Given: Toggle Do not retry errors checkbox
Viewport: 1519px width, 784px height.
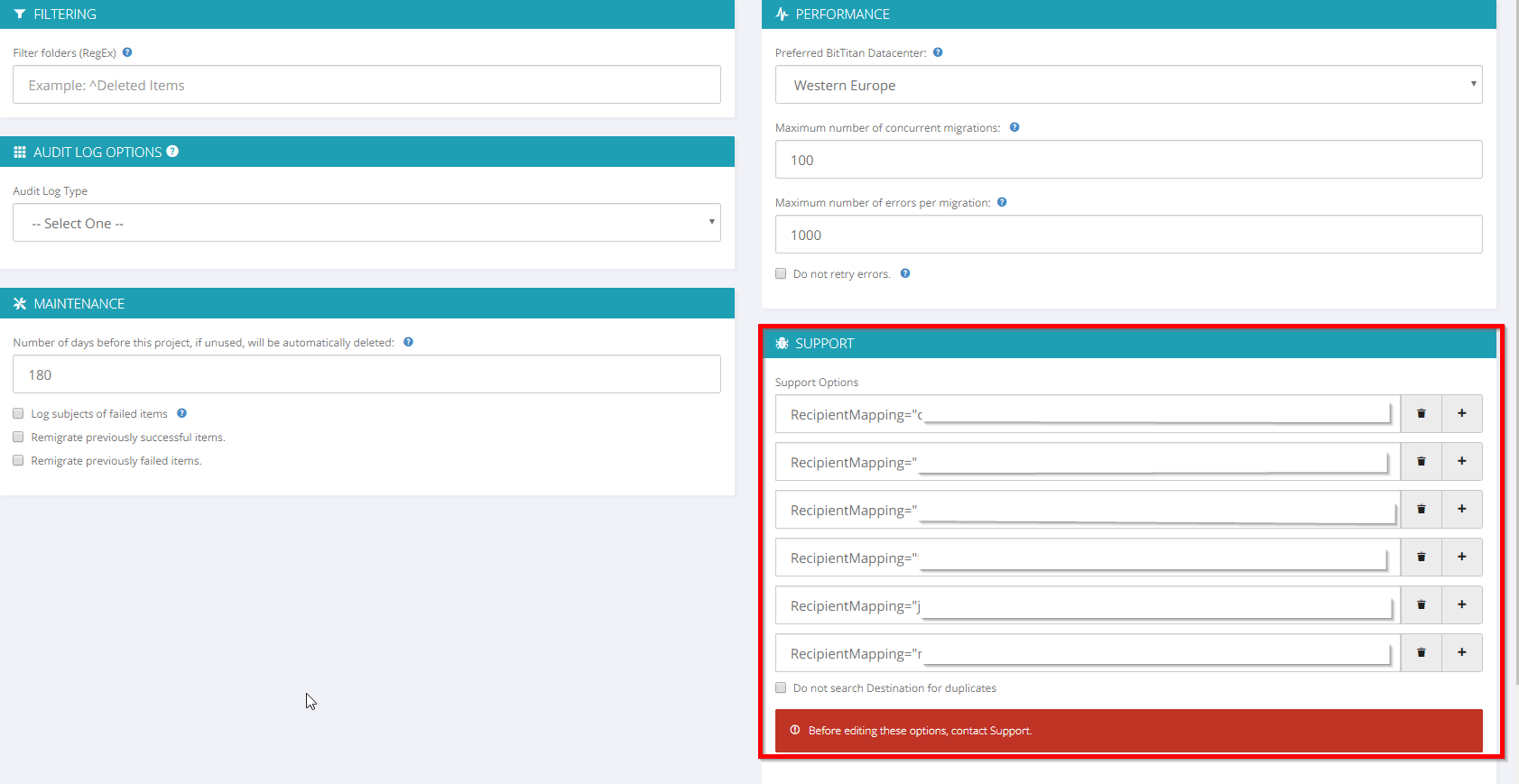Looking at the screenshot, I should pos(781,273).
